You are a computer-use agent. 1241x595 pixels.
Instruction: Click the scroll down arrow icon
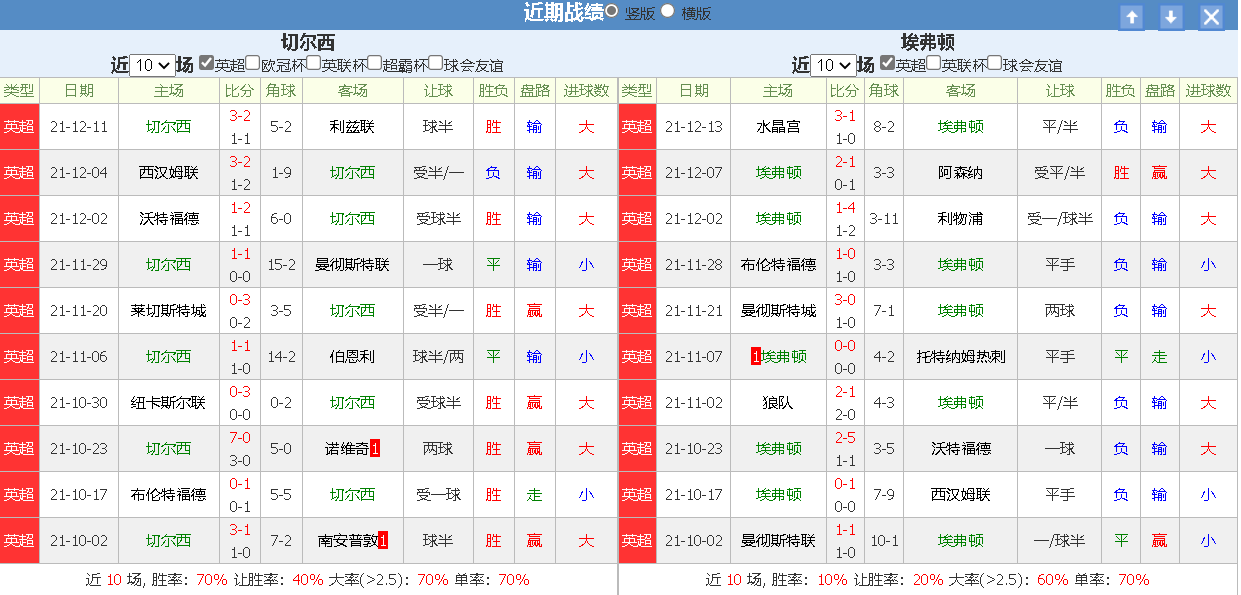[x=1171, y=17]
